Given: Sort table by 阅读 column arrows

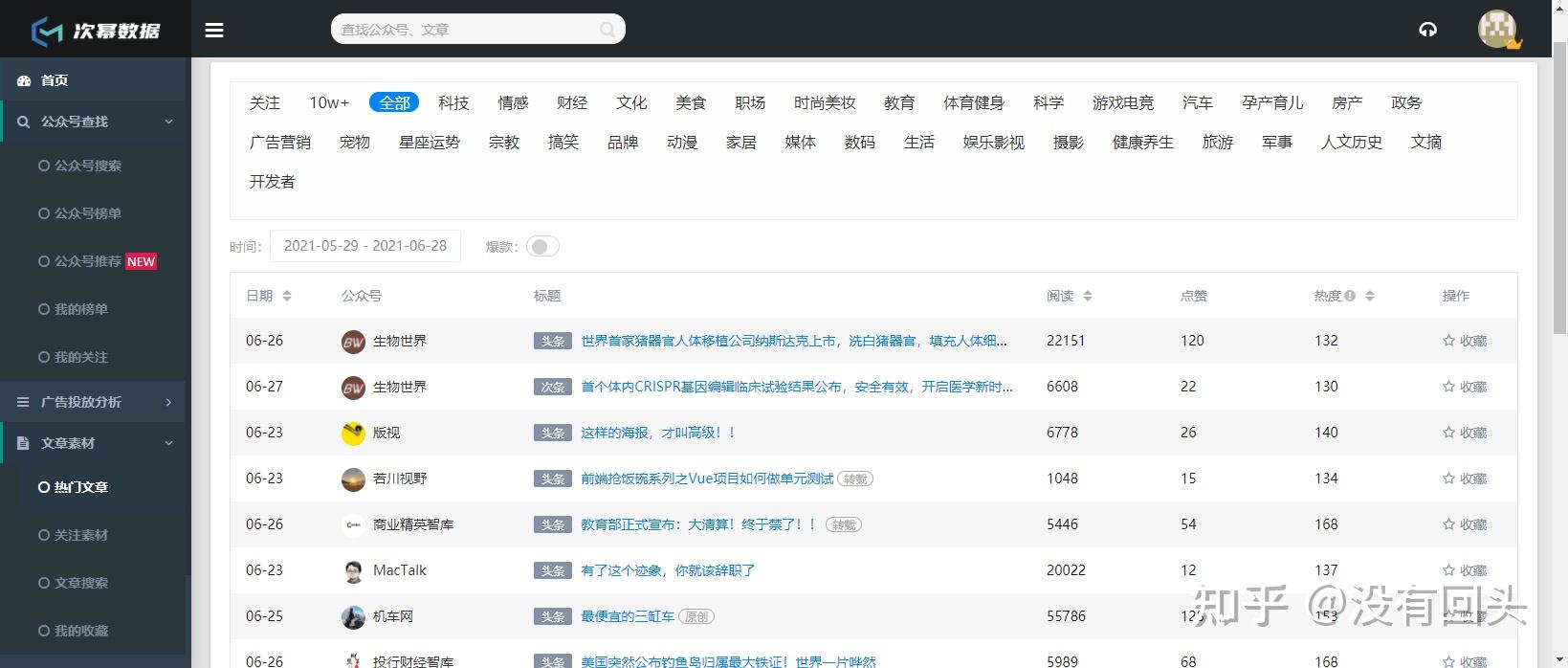Looking at the screenshot, I should point(1088,296).
